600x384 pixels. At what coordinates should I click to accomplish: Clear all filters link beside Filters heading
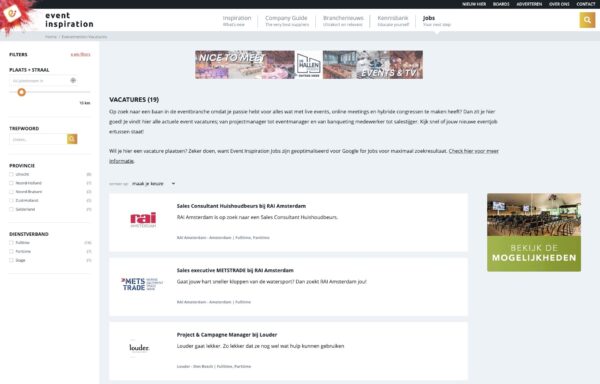[80, 55]
